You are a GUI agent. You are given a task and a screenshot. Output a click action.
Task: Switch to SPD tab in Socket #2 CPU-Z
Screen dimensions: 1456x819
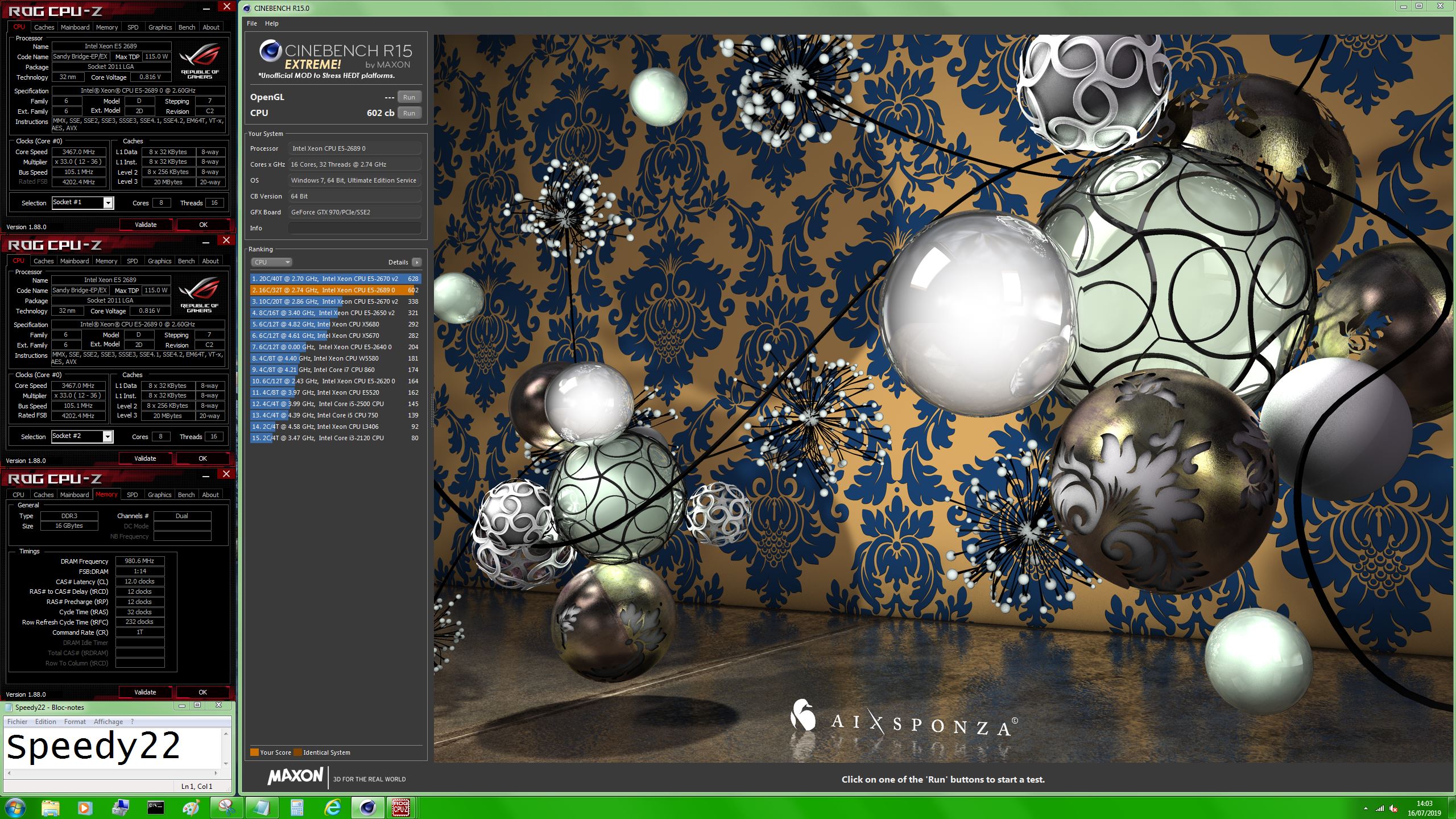(x=133, y=261)
